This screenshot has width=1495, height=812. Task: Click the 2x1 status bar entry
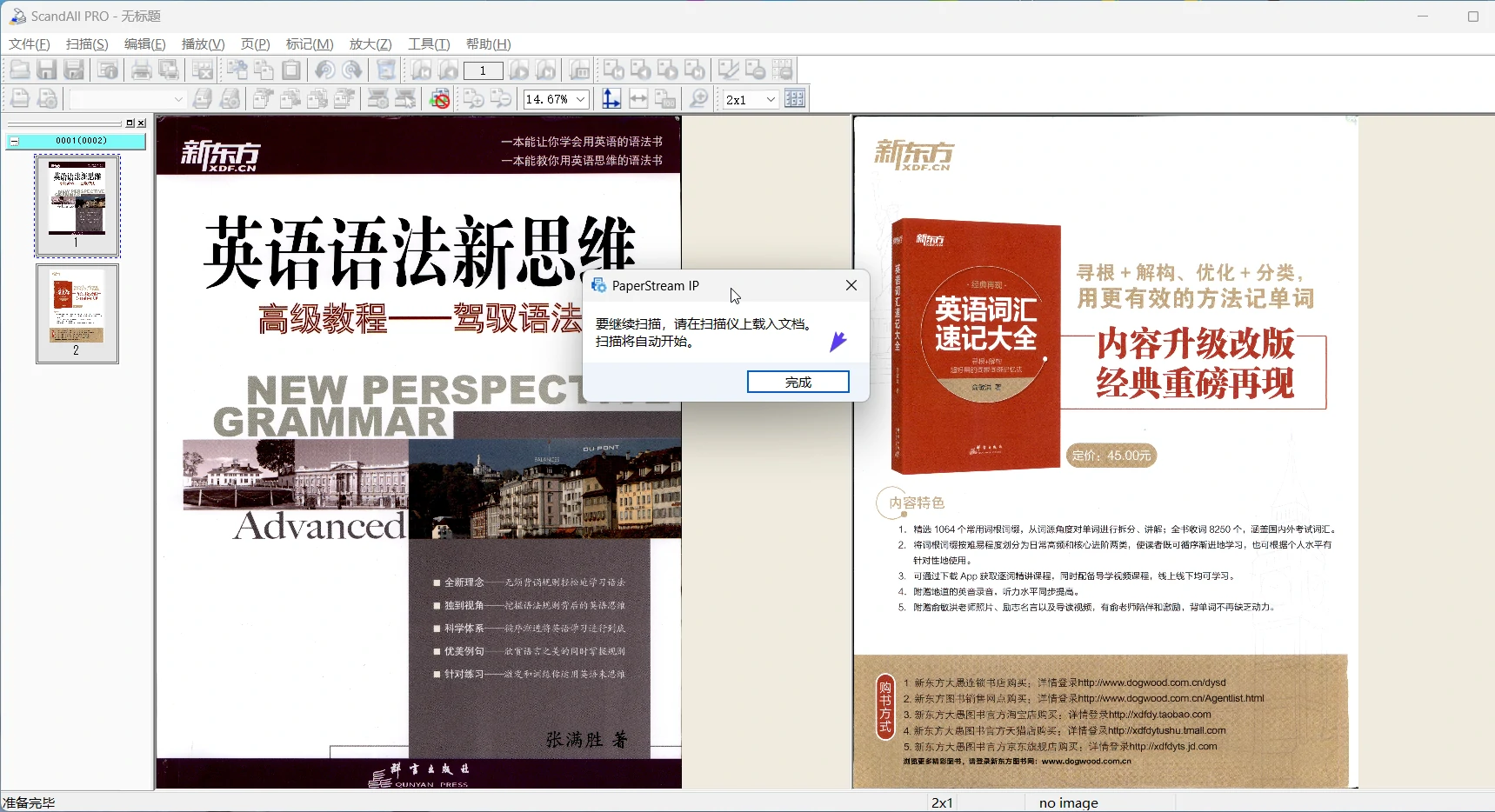tap(942, 802)
